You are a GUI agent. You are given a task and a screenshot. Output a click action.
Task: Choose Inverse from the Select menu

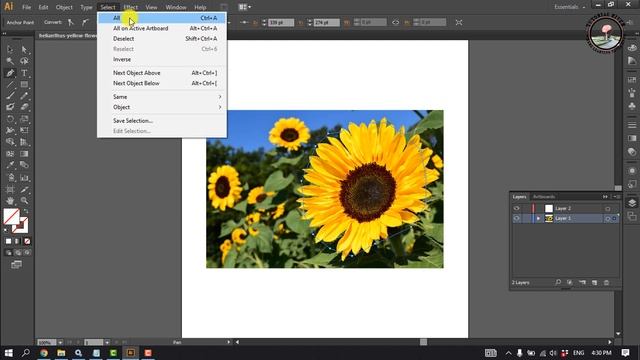tap(162, 59)
